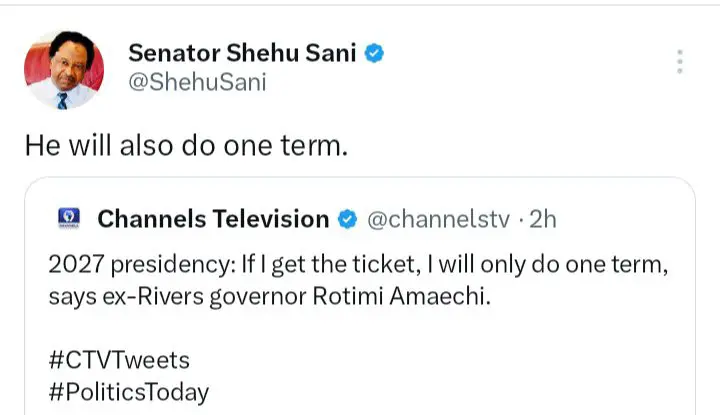720x415 pixels.
Task: Open Shehu Sani's profile picture
Action: coord(63,70)
